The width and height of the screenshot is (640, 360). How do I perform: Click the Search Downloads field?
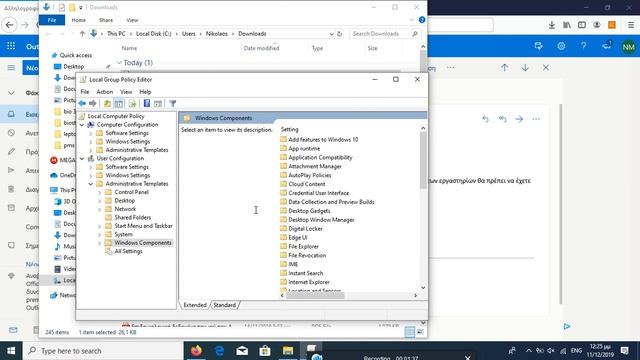(x=384, y=34)
